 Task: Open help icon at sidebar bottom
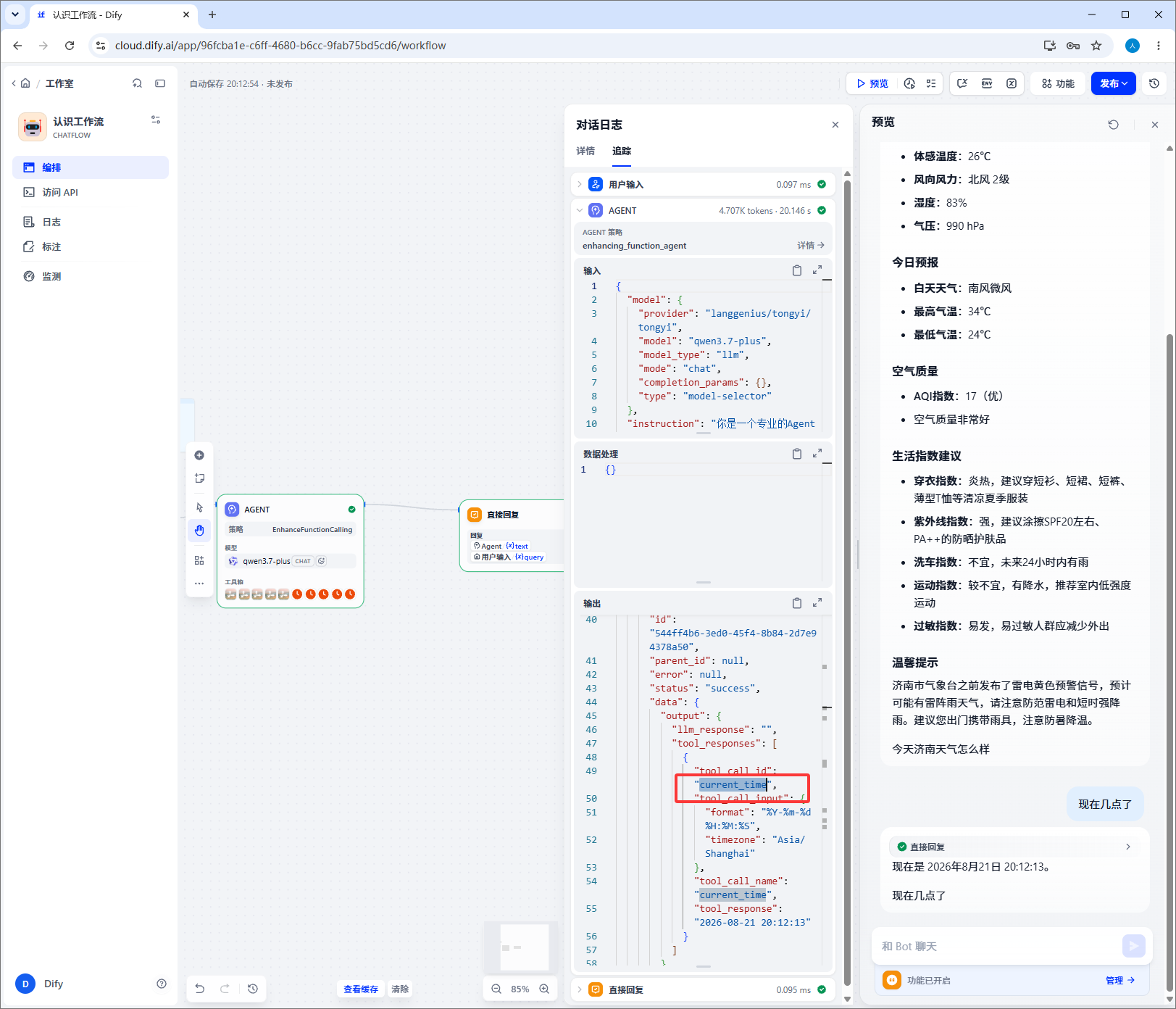(162, 984)
